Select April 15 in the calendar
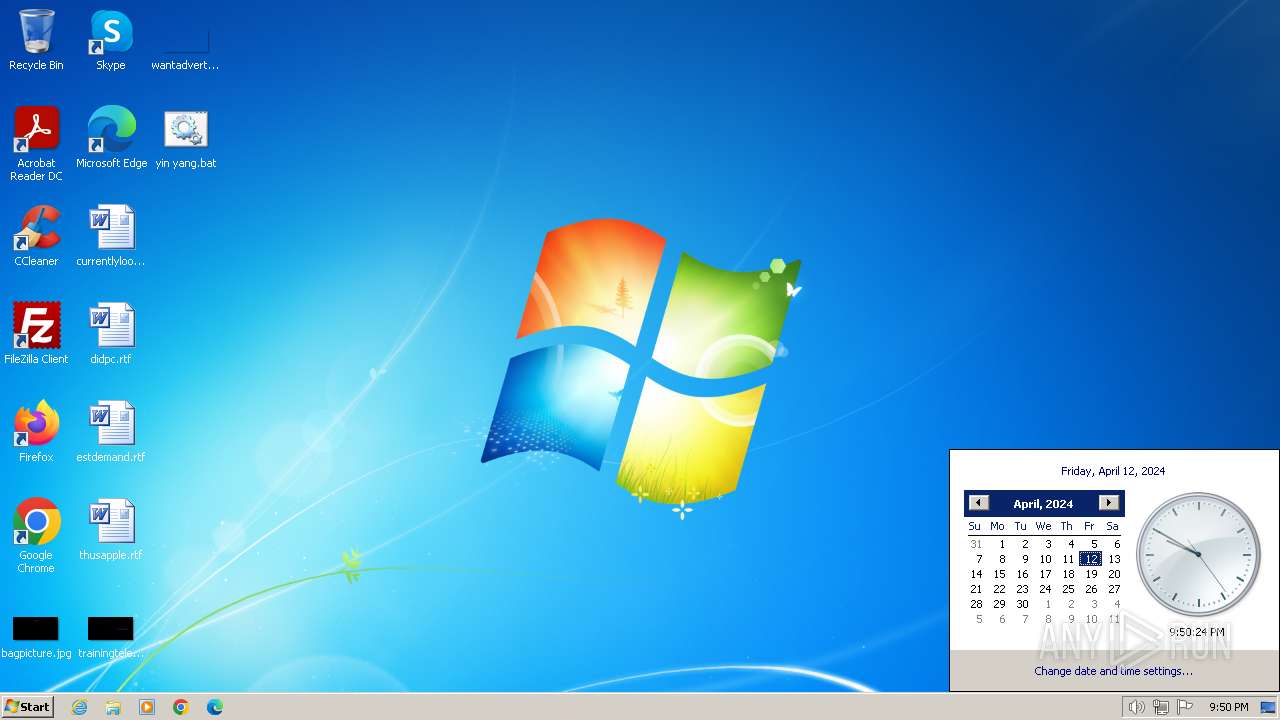Image resolution: width=1280 pixels, height=720 pixels. pos(999,574)
